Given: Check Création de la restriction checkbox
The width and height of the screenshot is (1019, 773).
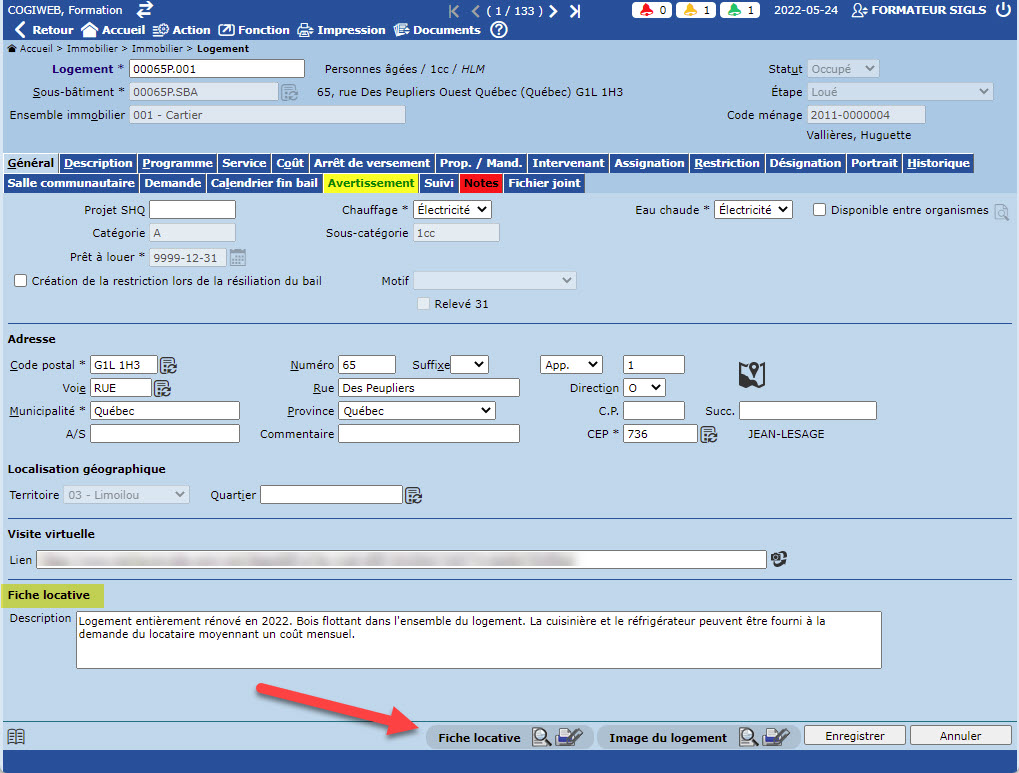Looking at the screenshot, I should (20, 281).
